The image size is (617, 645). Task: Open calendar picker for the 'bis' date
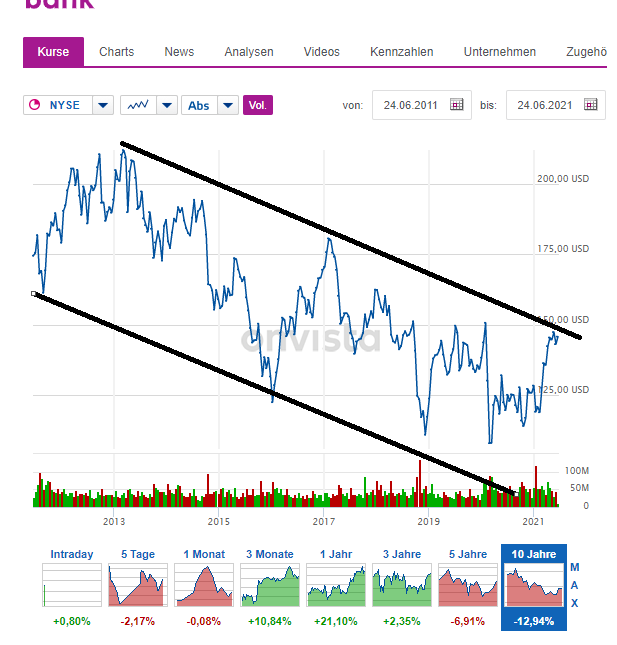pyautogui.click(x=590, y=104)
